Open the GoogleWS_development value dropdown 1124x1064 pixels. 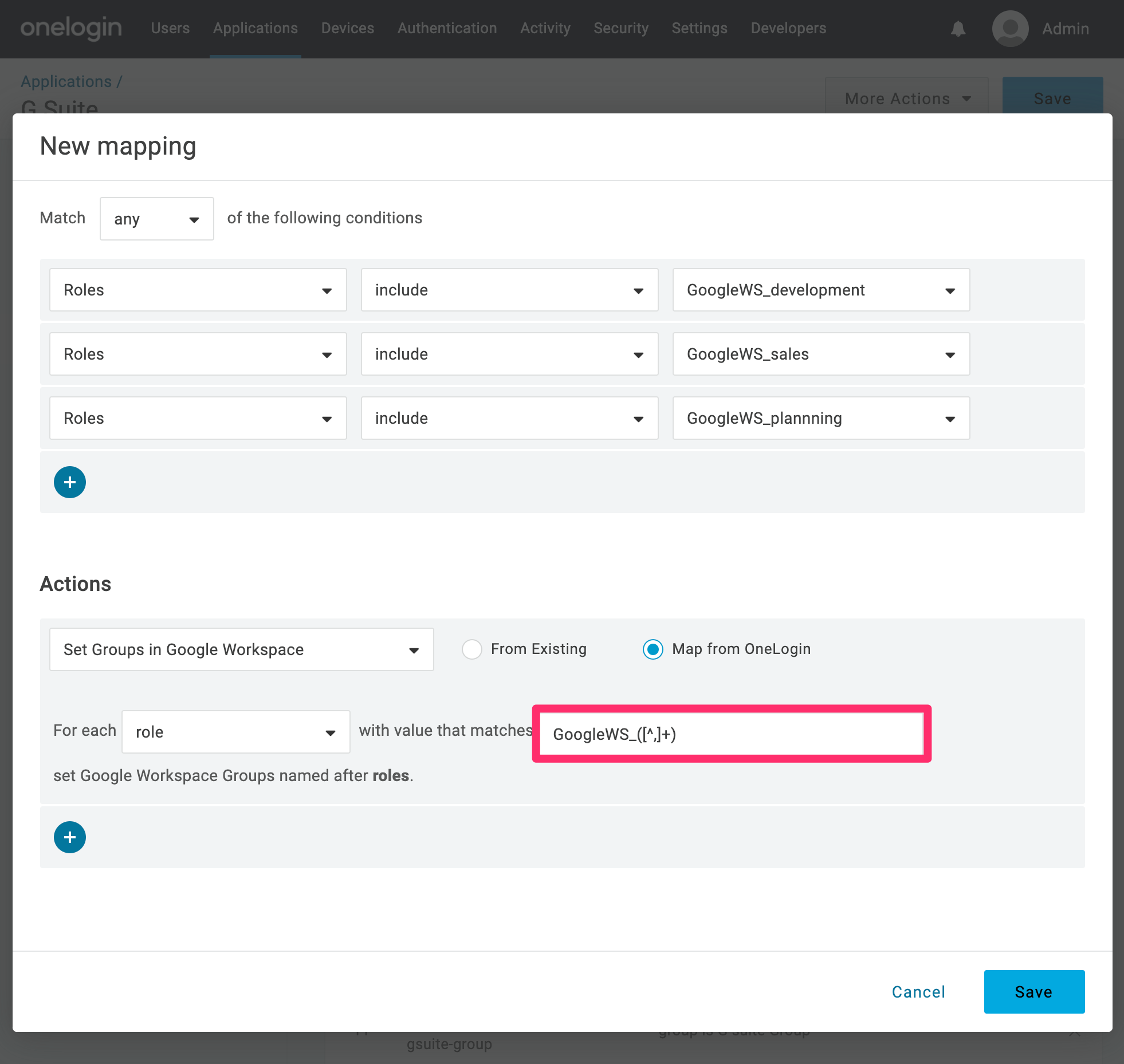coord(822,290)
